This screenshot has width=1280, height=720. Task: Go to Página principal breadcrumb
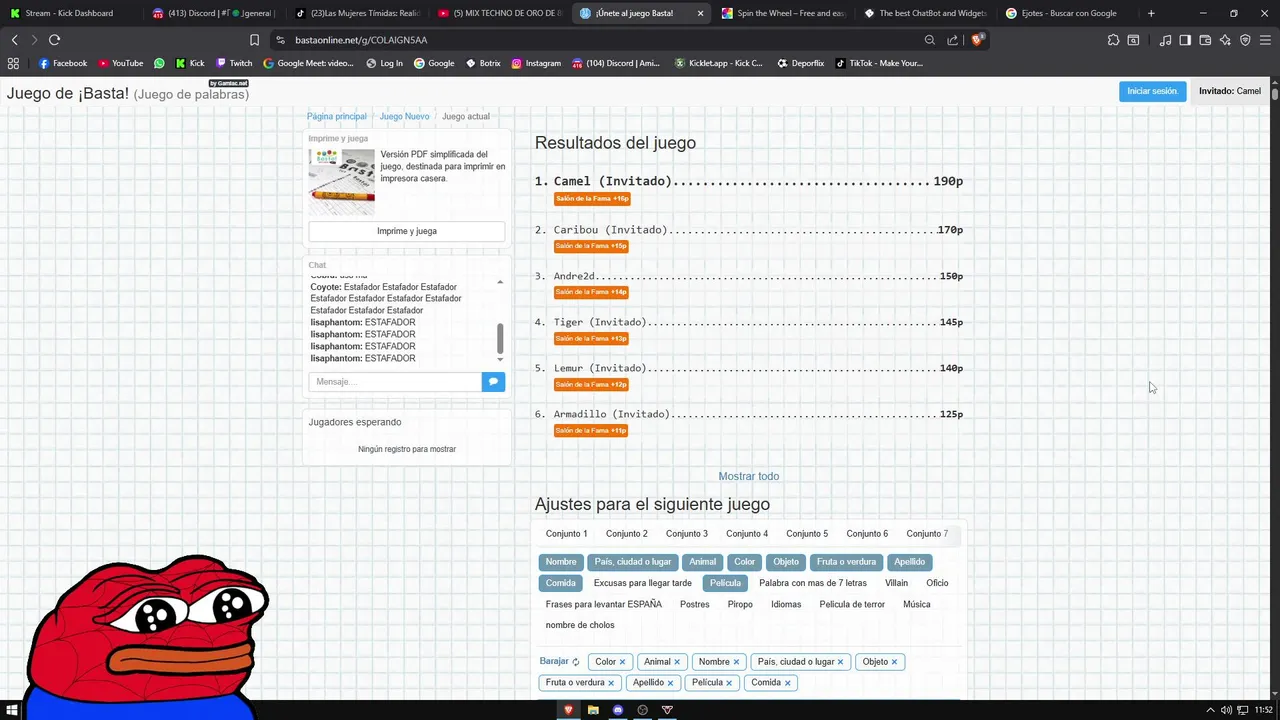pyautogui.click(x=337, y=117)
